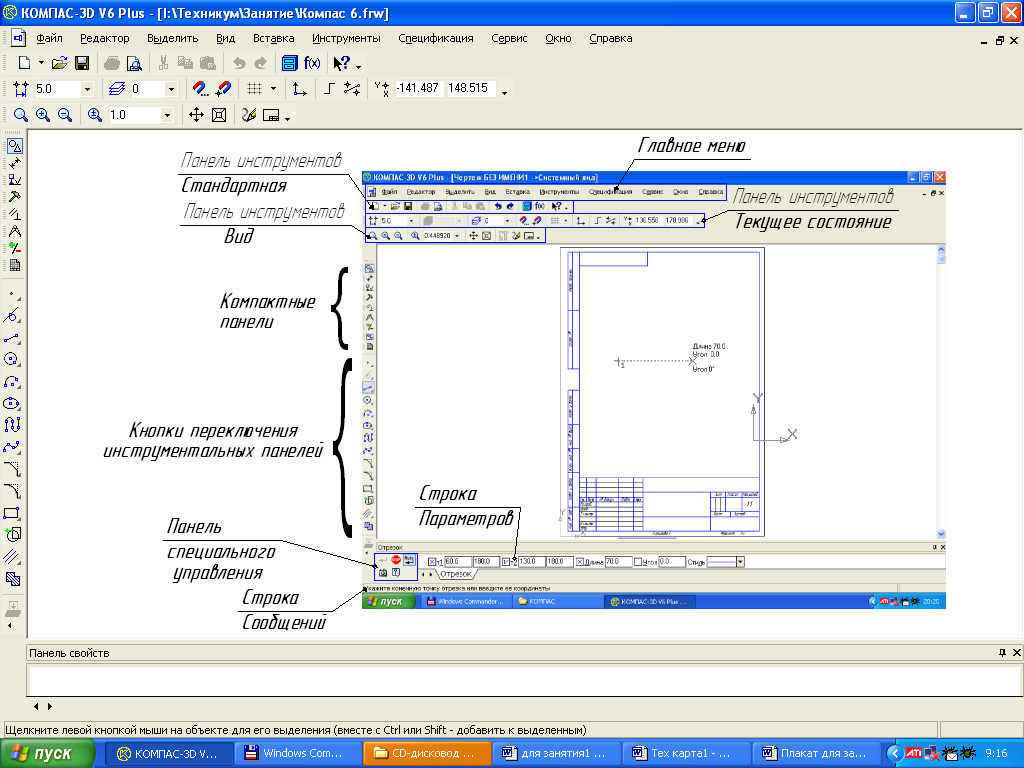Select the Line segment tool
The height and width of the screenshot is (768, 1024).
12,338
